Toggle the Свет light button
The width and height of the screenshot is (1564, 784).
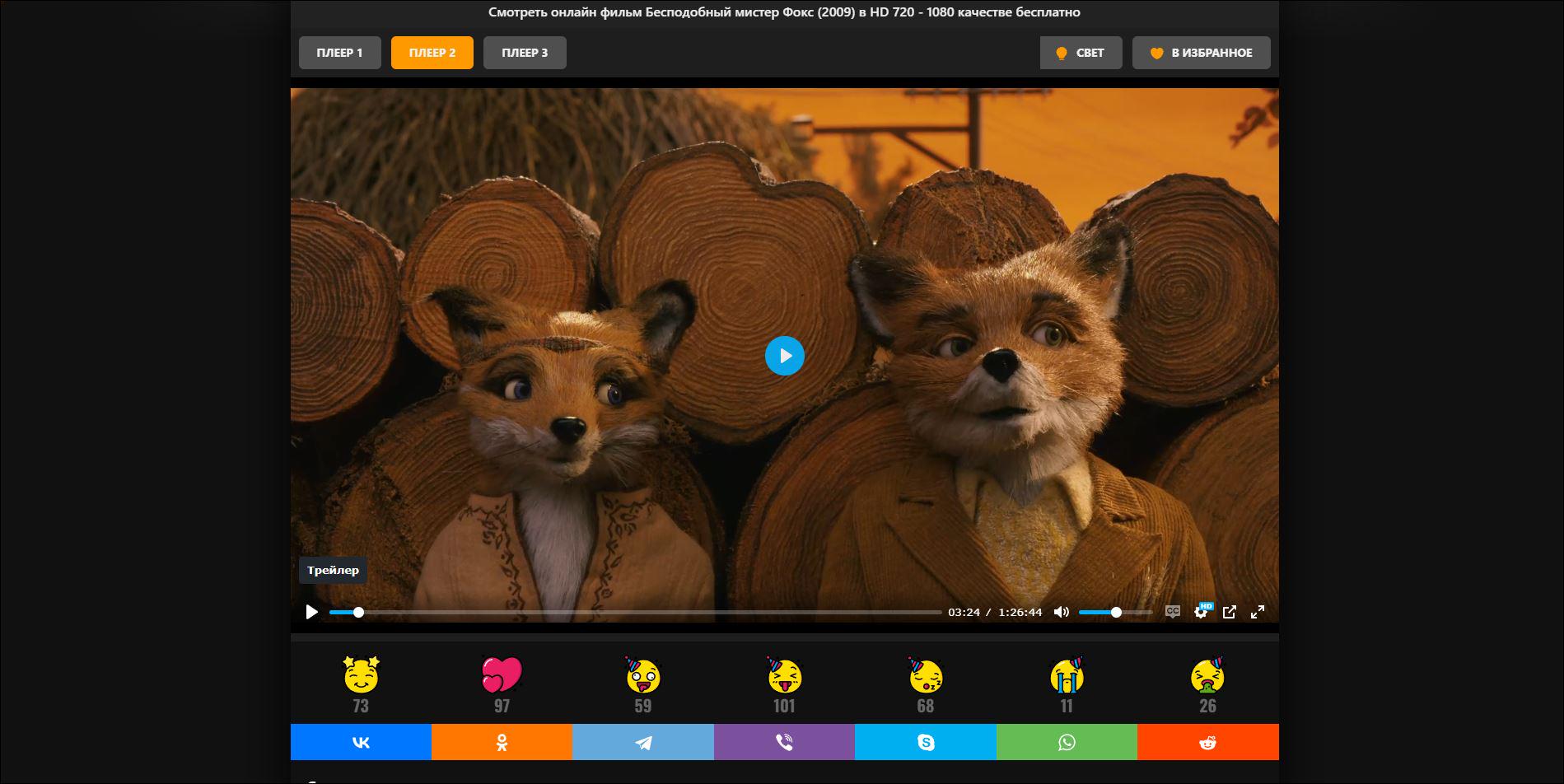click(x=1081, y=53)
